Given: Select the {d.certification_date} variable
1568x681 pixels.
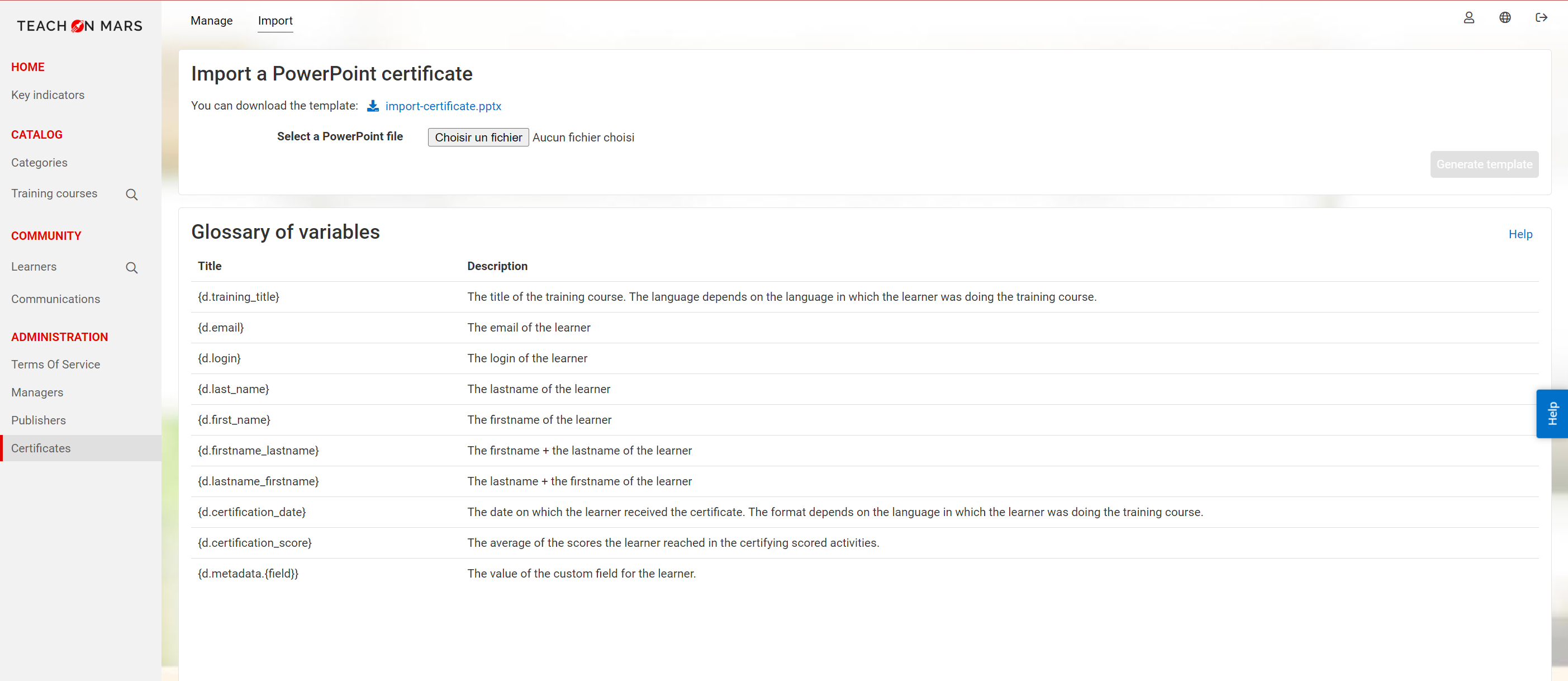Looking at the screenshot, I should click(251, 512).
